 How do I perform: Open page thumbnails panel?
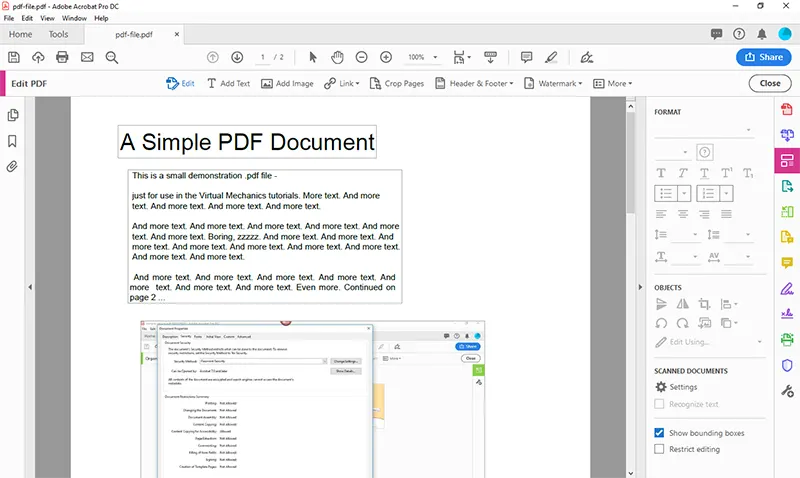click(13, 115)
